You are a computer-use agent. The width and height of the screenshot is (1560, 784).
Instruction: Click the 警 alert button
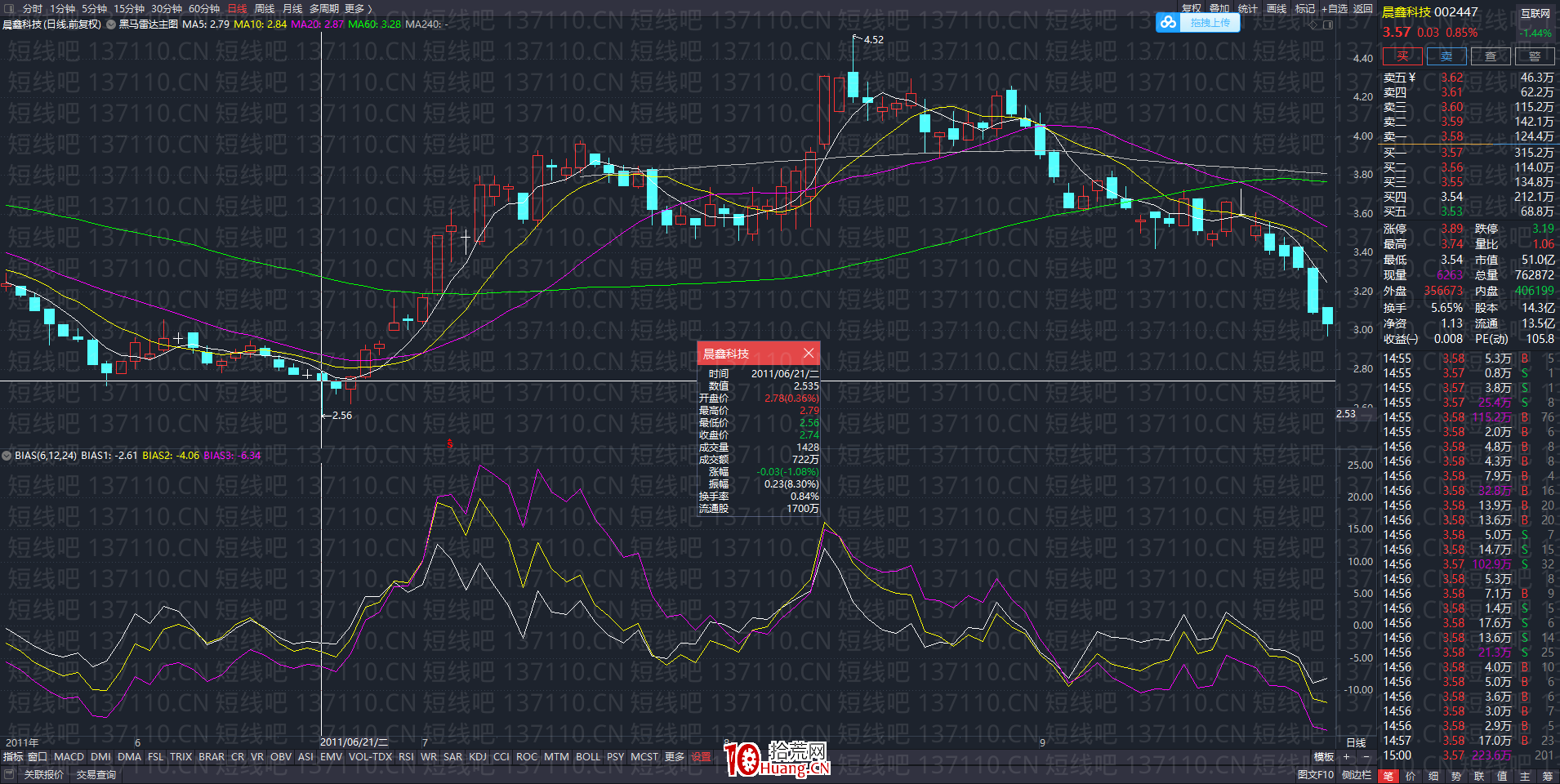(1535, 56)
